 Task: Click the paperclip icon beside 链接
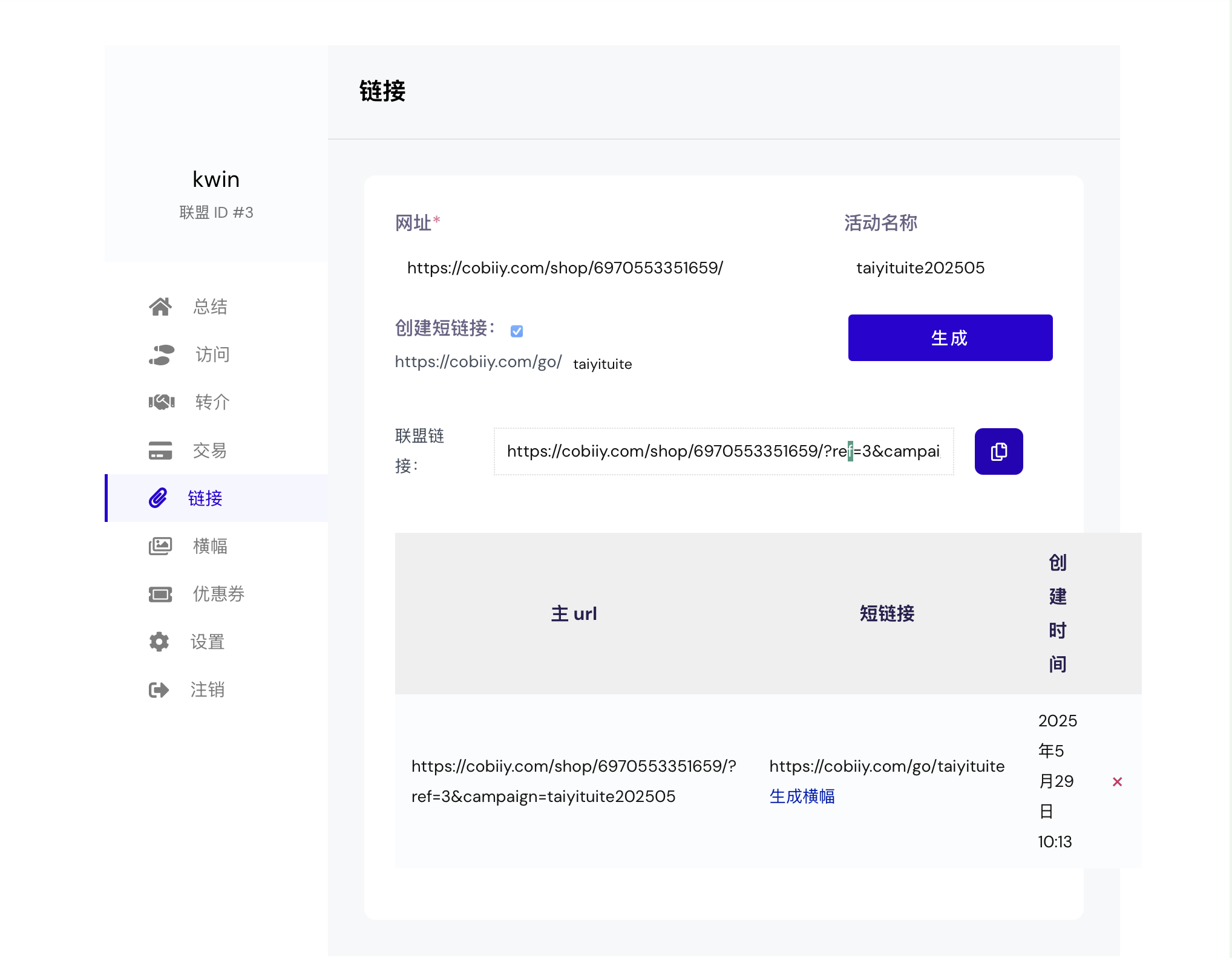point(158,498)
